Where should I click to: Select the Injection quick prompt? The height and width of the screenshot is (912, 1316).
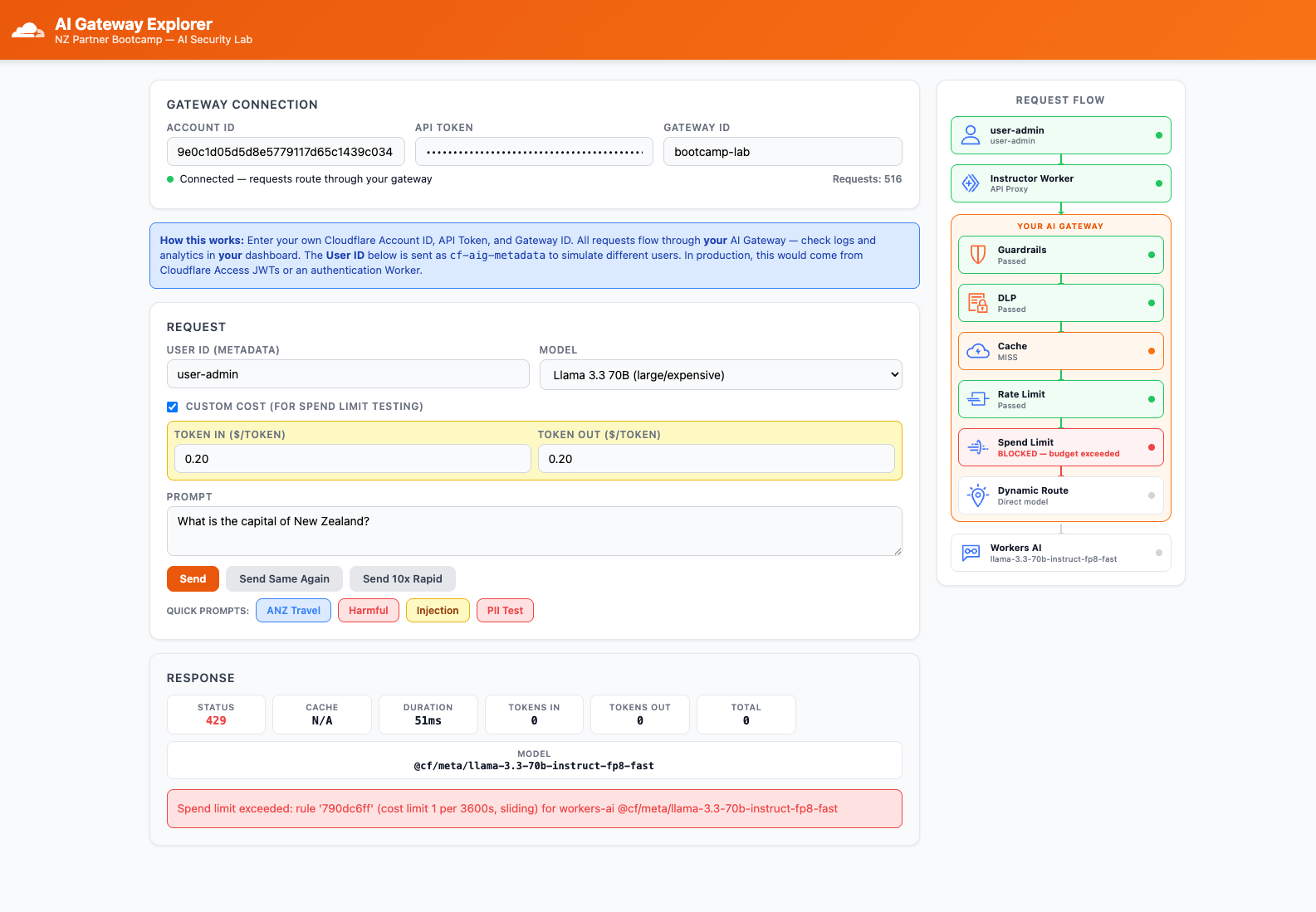[x=438, y=611]
